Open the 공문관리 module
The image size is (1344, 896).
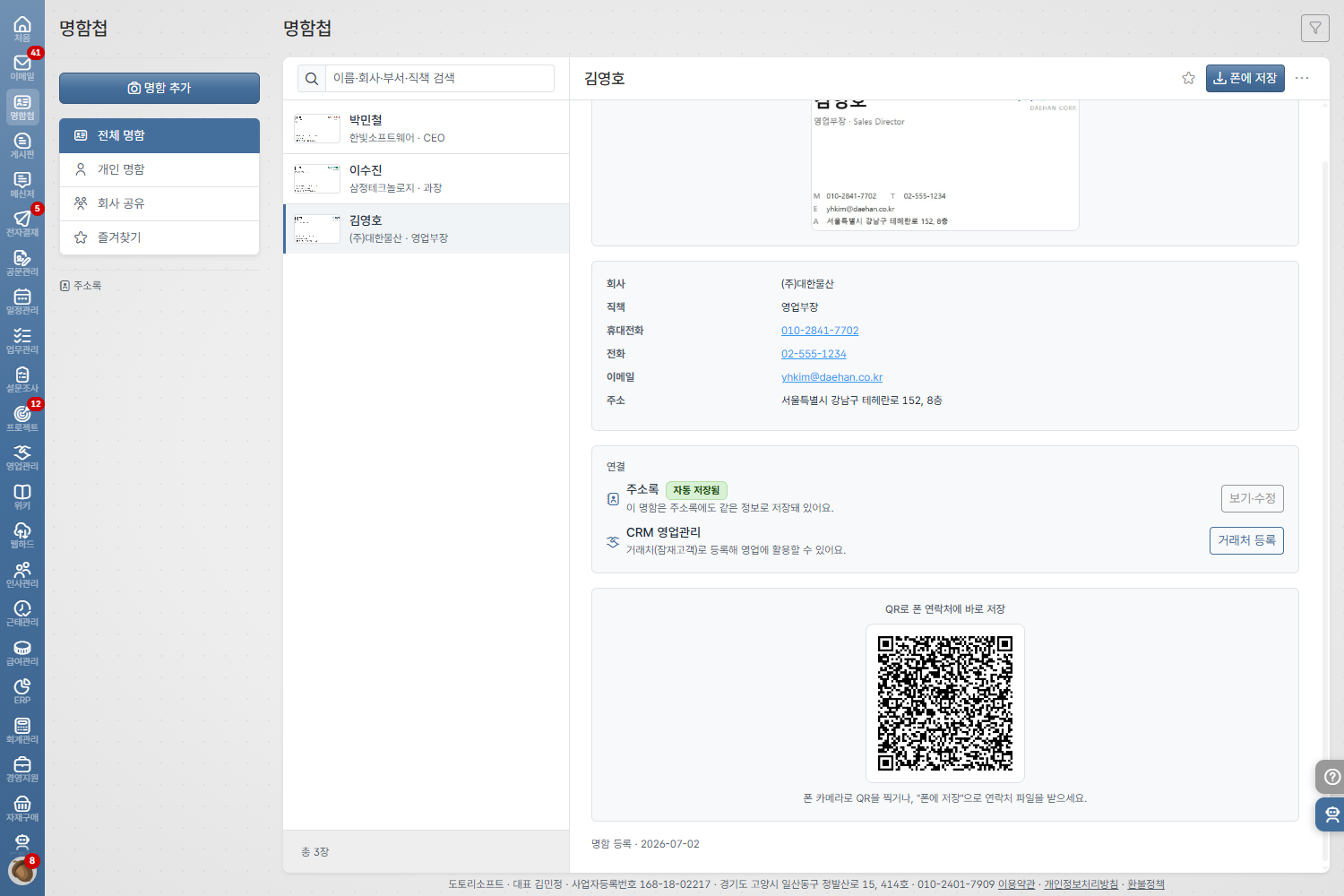(22, 263)
